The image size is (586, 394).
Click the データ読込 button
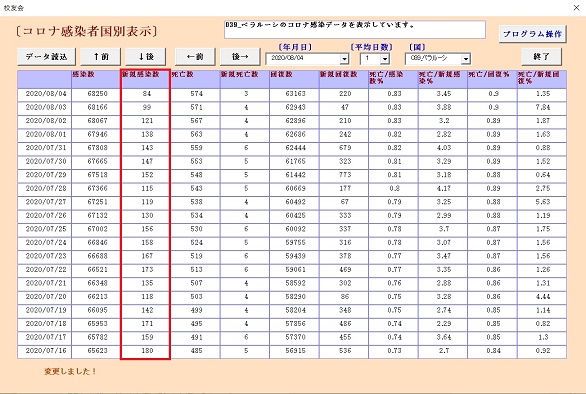(46, 56)
